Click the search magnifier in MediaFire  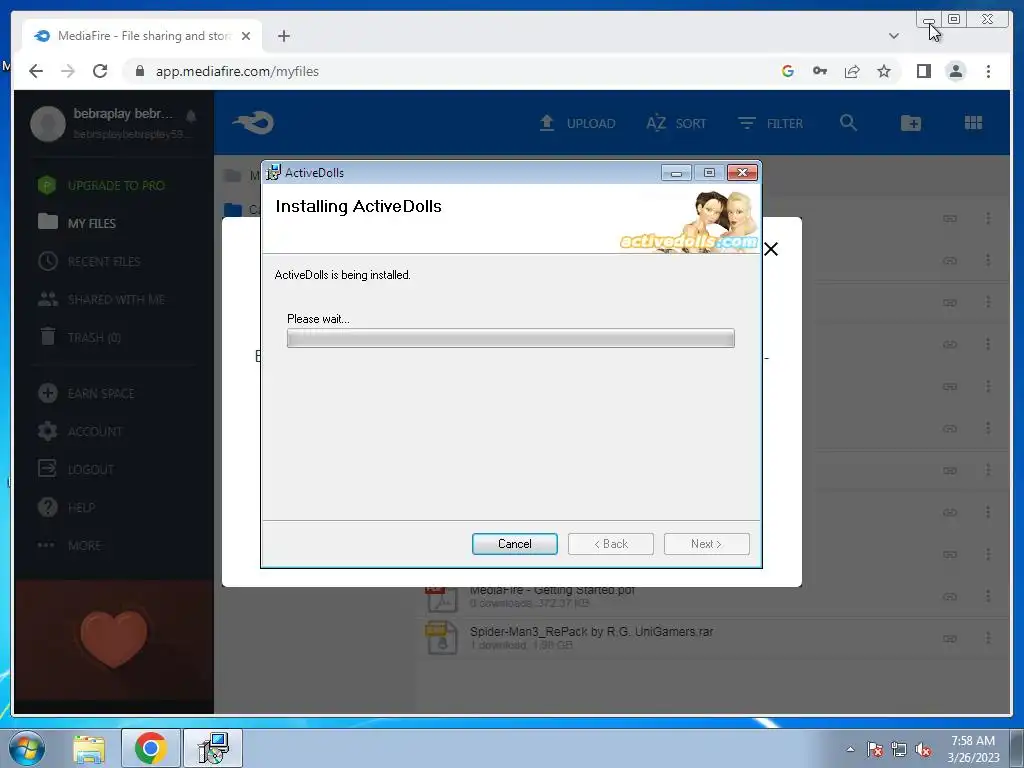848,123
